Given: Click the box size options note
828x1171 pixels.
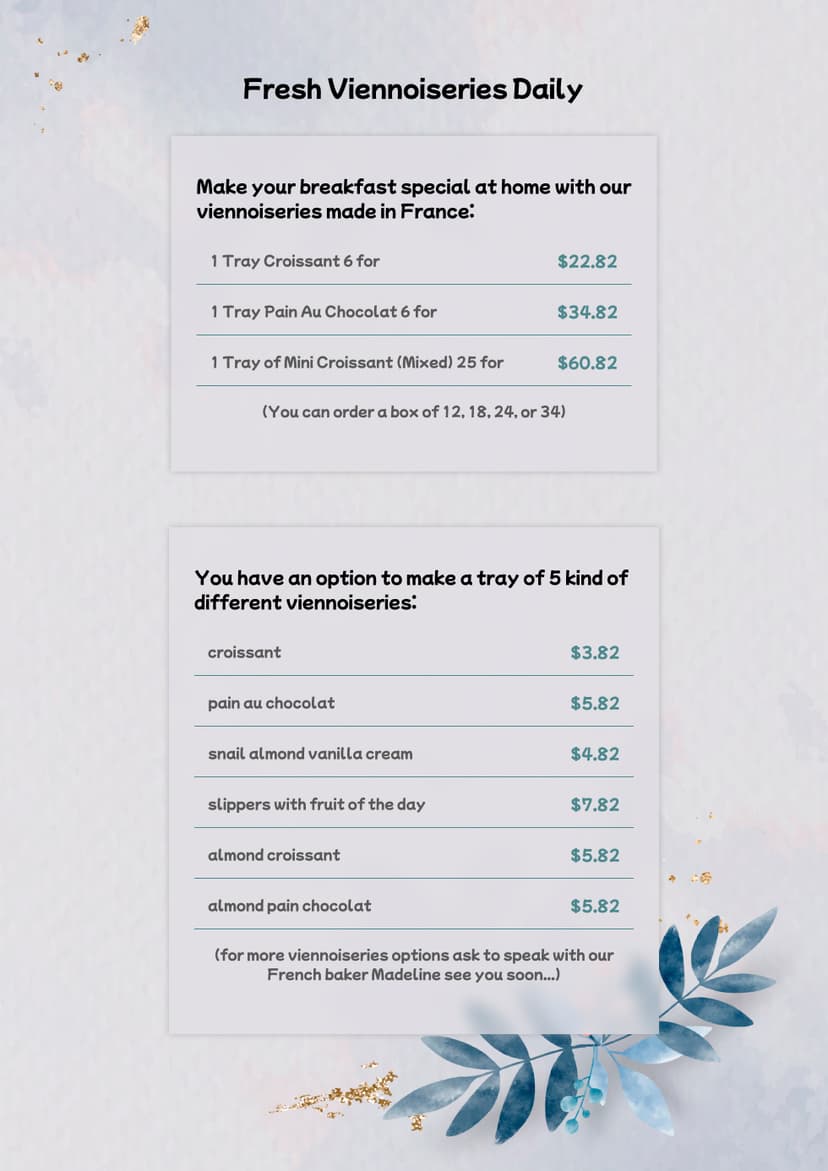Looking at the screenshot, I should click(x=414, y=411).
